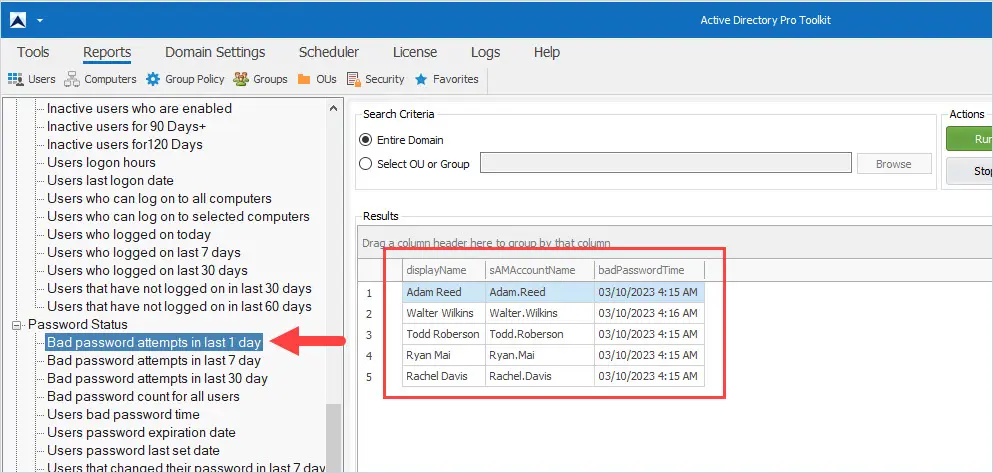Select Users not logged on in last 30 days
The width and height of the screenshot is (993, 473).
179,288
